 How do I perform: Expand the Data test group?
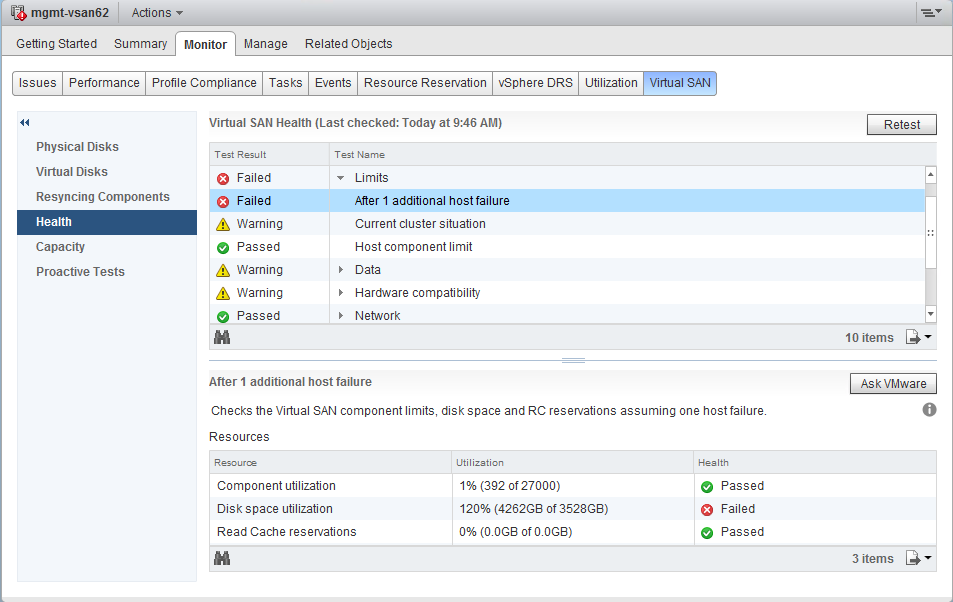tap(340, 269)
